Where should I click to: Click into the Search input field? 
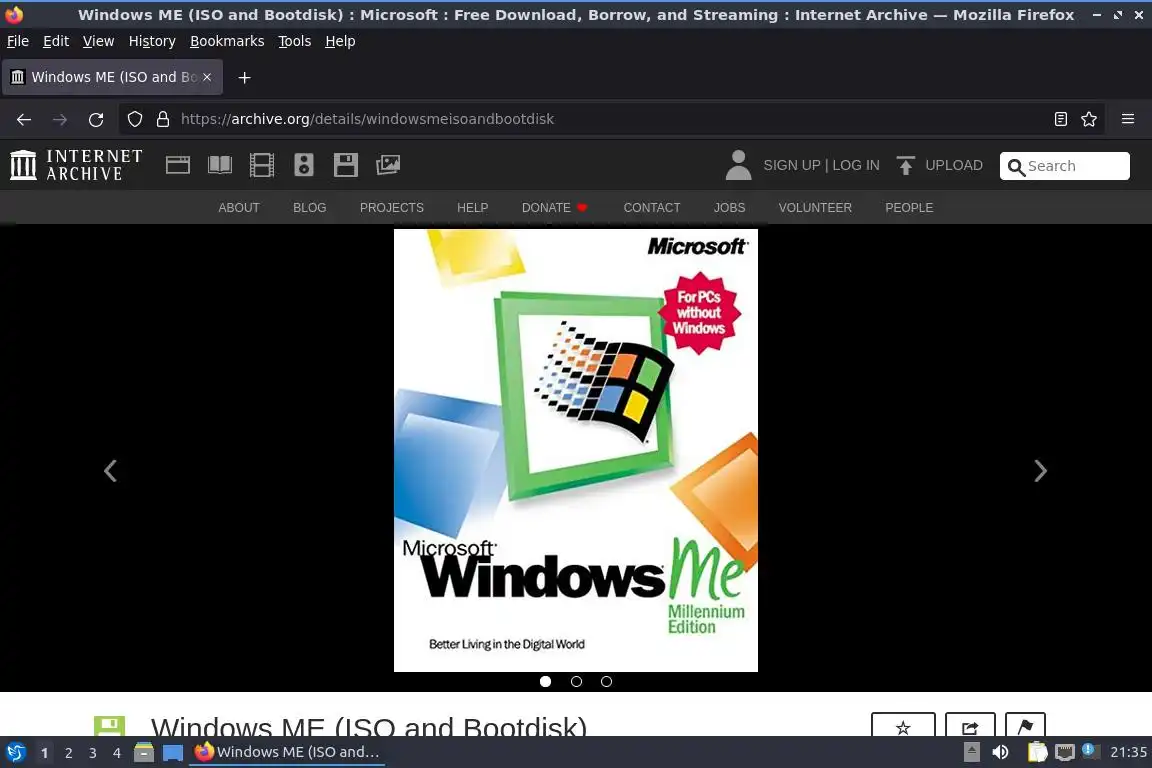1065,166
